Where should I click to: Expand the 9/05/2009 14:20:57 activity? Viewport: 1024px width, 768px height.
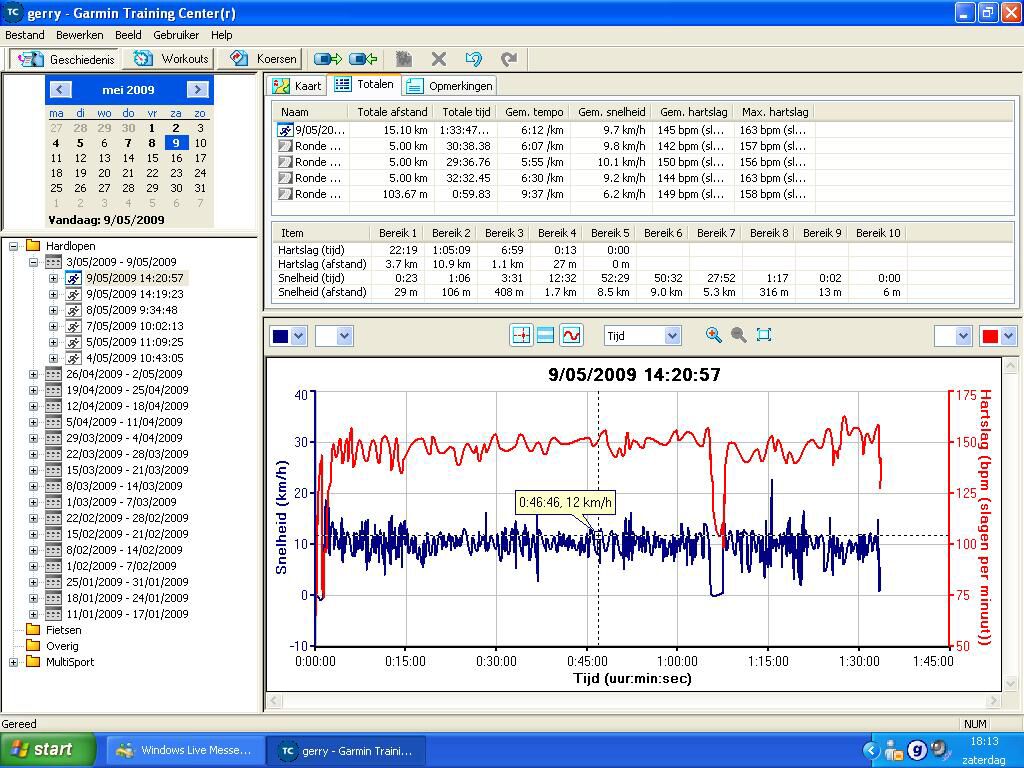(54, 278)
